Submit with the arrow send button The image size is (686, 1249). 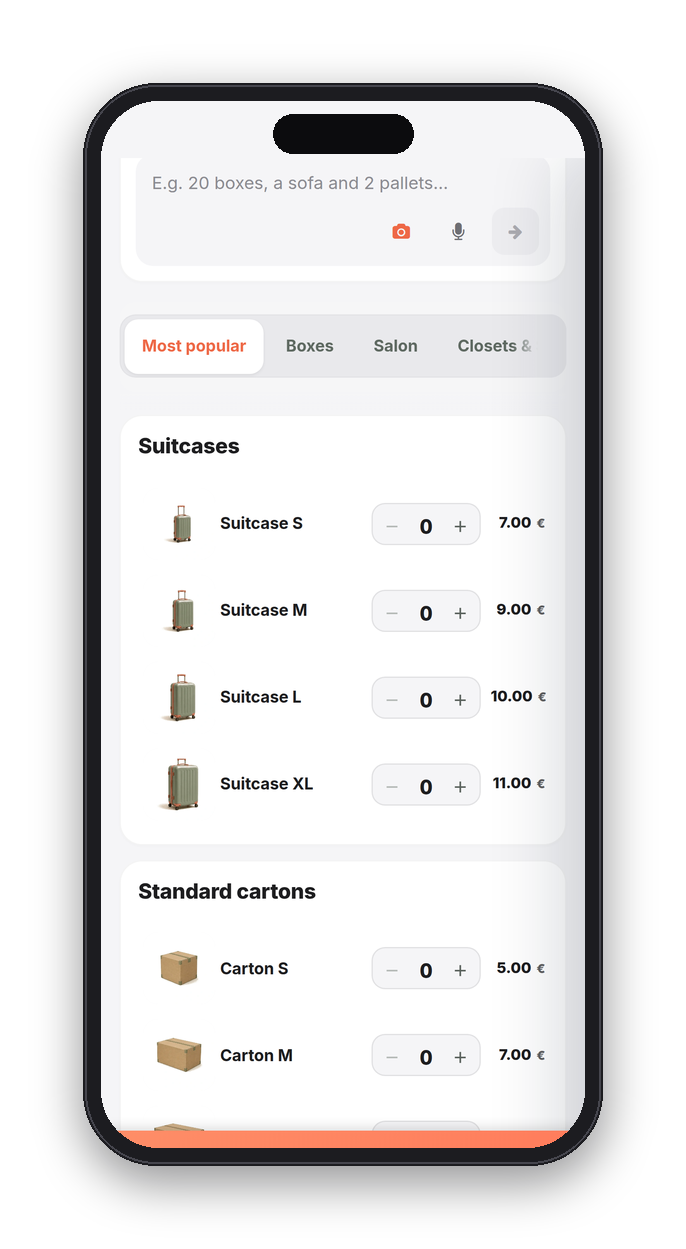515,232
